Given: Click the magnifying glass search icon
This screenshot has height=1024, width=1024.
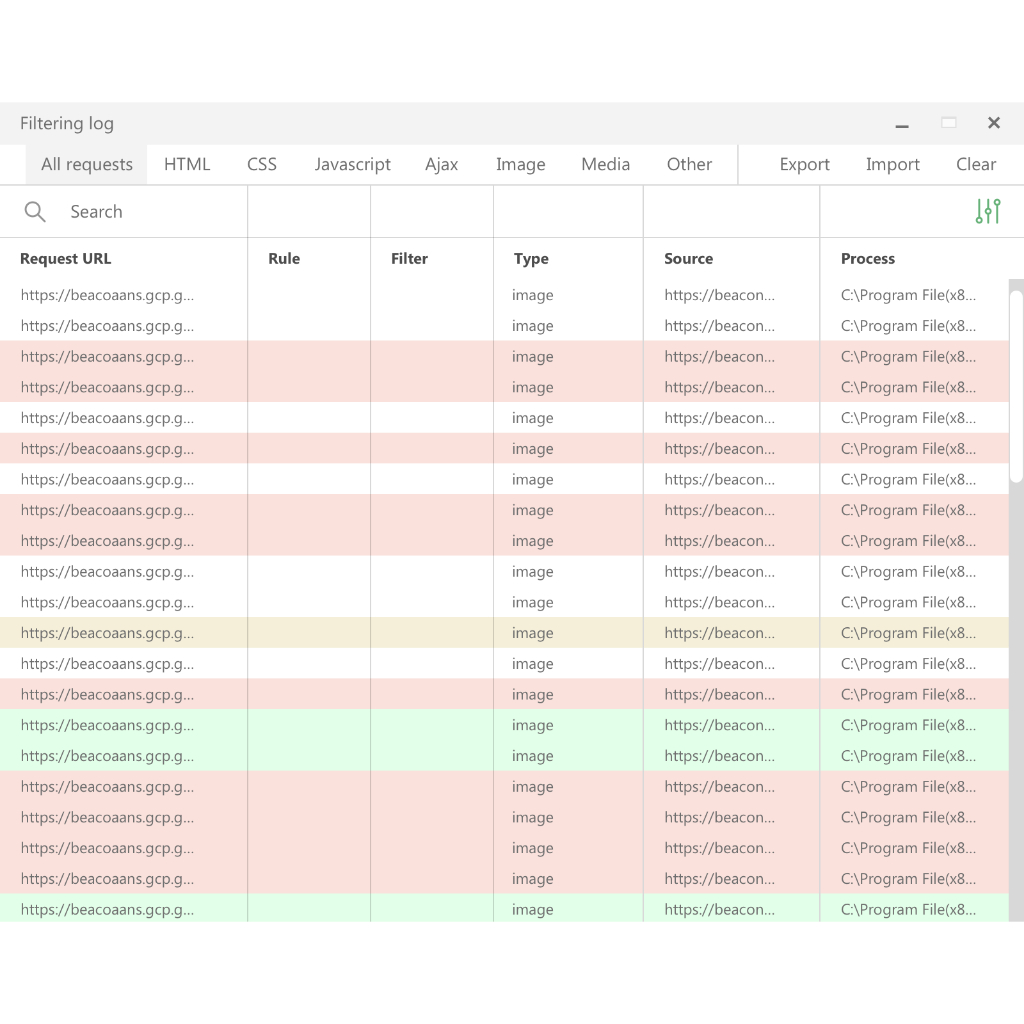Looking at the screenshot, I should [35, 212].
